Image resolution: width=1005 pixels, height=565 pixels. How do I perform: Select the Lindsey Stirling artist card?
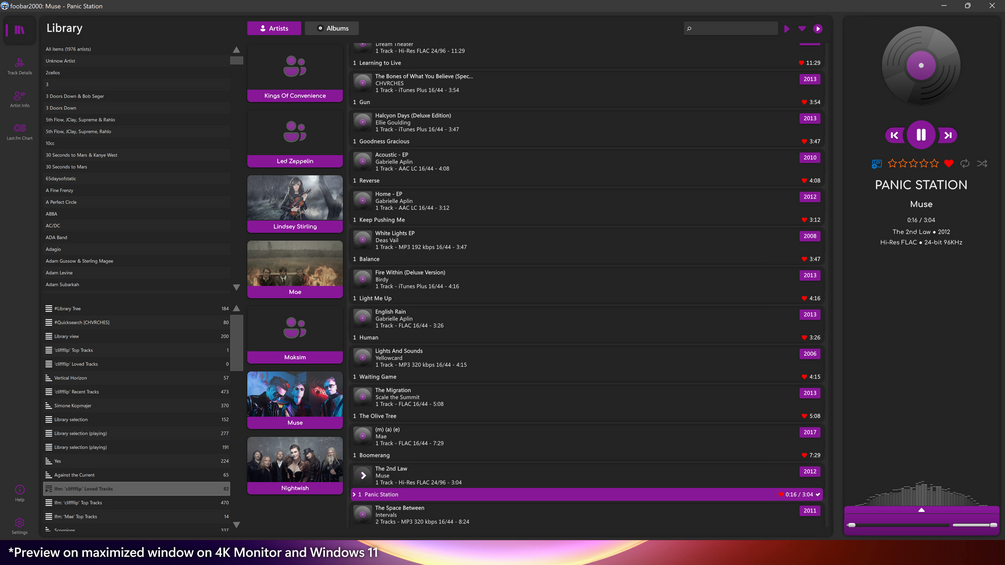pos(295,204)
